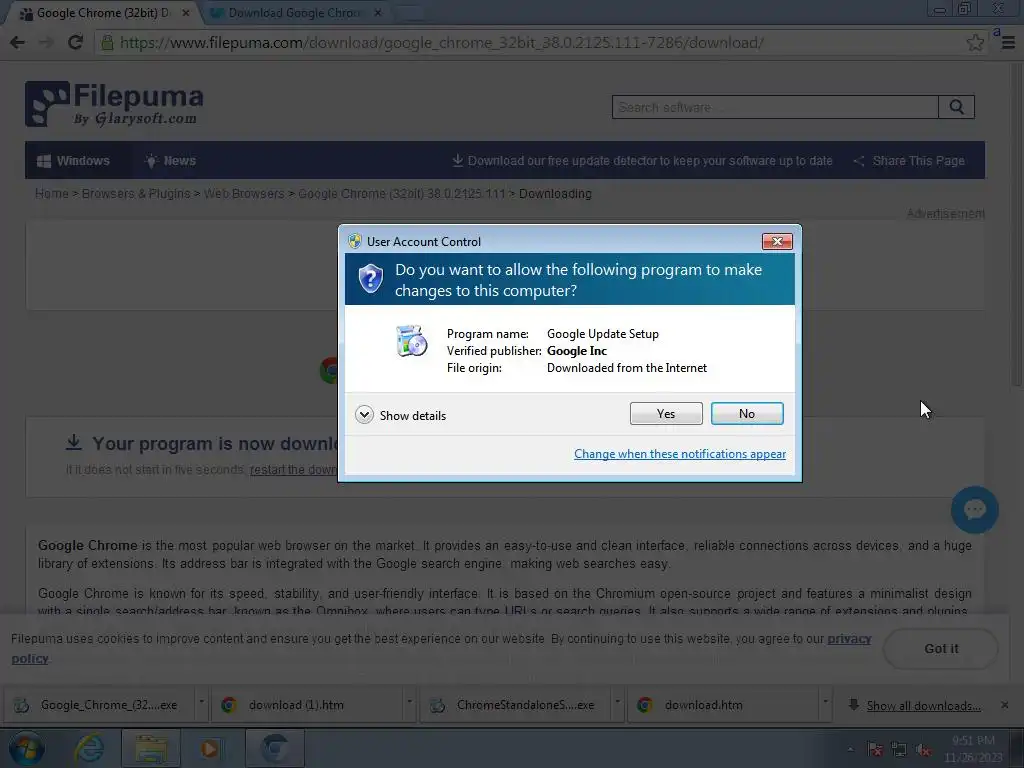Open the privacy policy link
The height and width of the screenshot is (768, 1024).
point(849,639)
